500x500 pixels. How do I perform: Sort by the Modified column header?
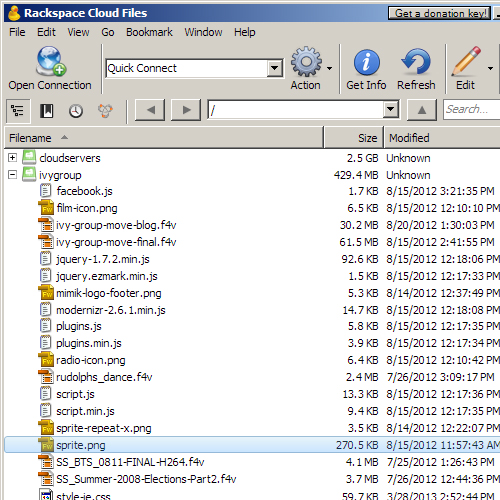pyautogui.click(x=442, y=138)
